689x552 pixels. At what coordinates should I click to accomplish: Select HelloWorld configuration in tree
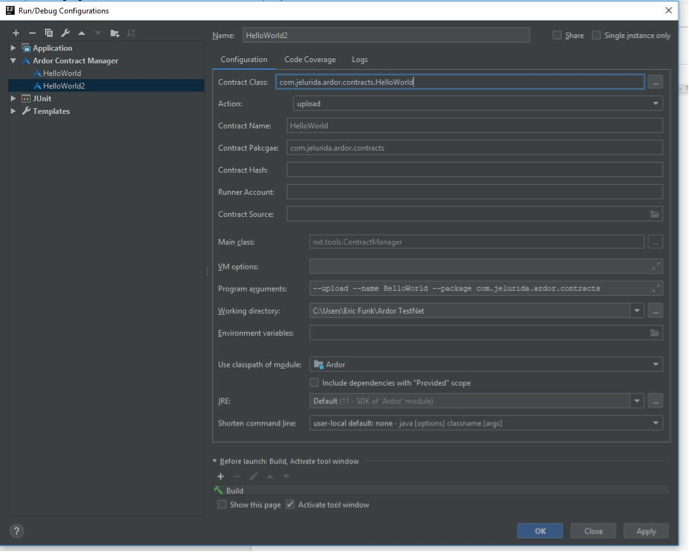pos(62,73)
